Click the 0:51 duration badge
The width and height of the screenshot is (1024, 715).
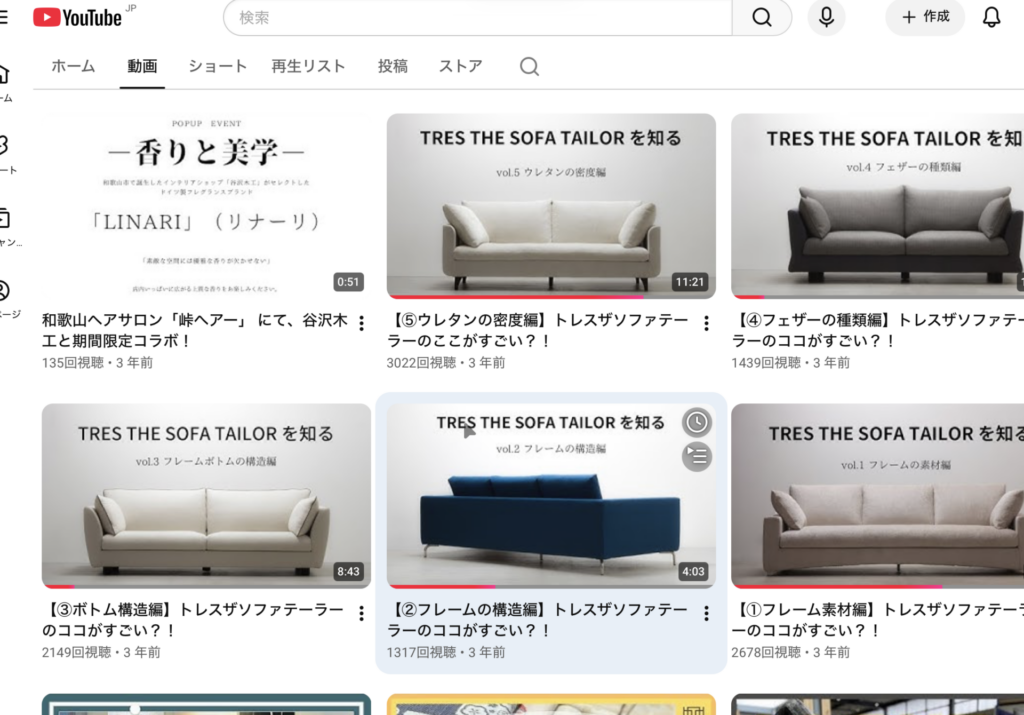tap(348, 282)
